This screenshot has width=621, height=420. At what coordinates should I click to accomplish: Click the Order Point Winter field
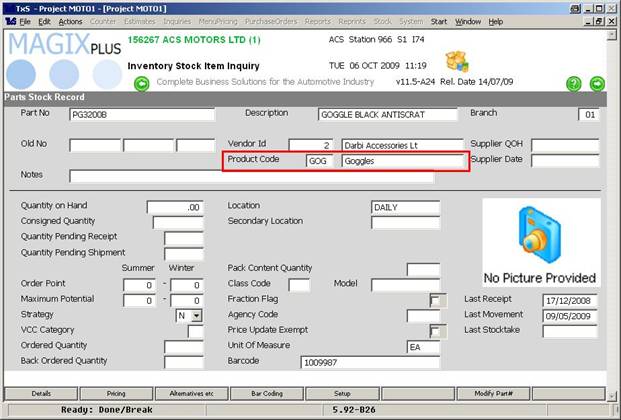187,285
